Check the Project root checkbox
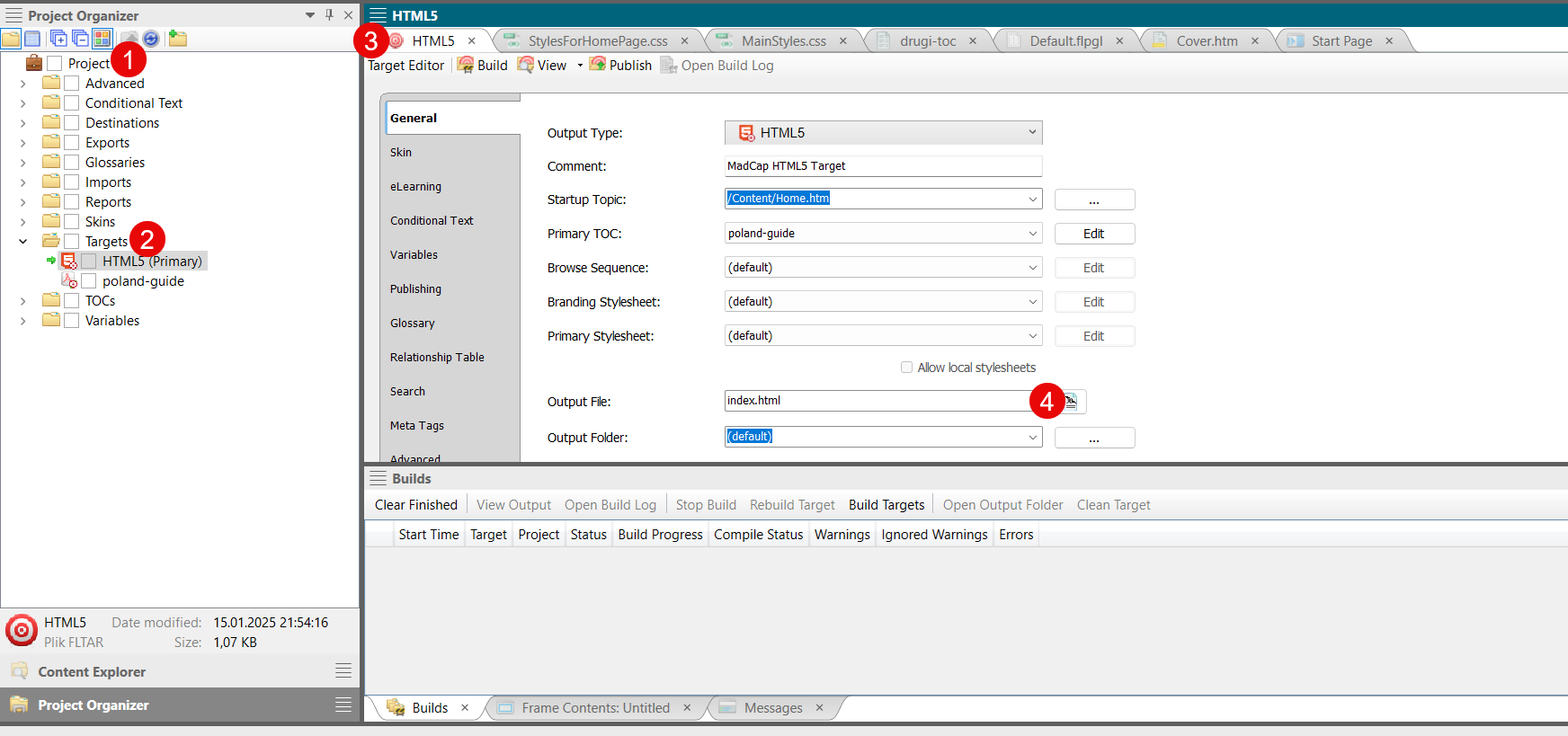 point(54,63)
